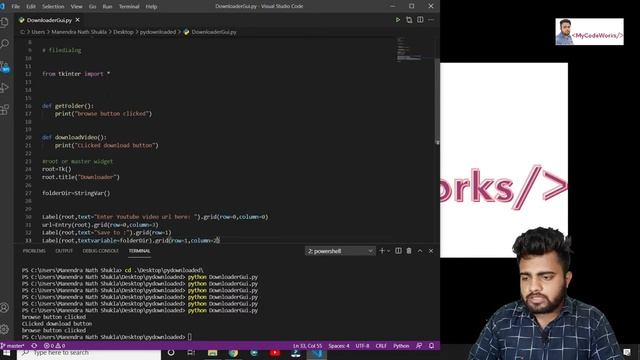Click the master git branch indicator
The height and width of the screenshot is (360, 640).
coord(13,346)
